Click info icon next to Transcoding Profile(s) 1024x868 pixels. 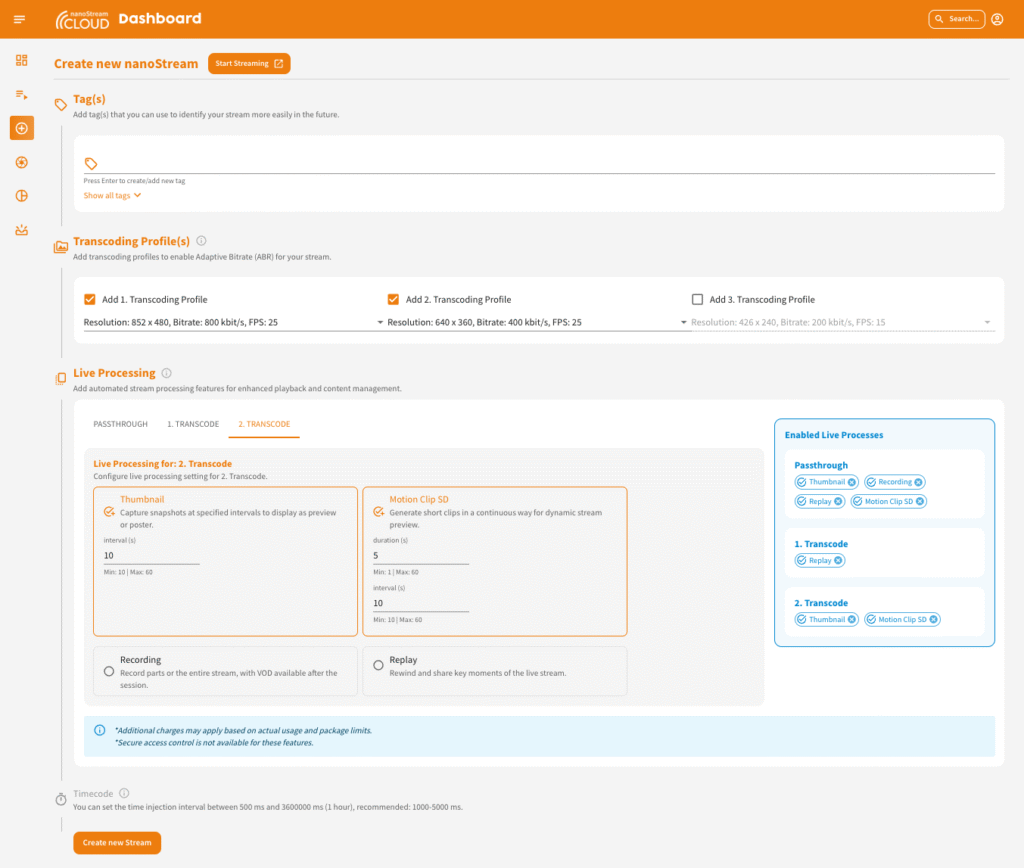[x=201, y=241]
